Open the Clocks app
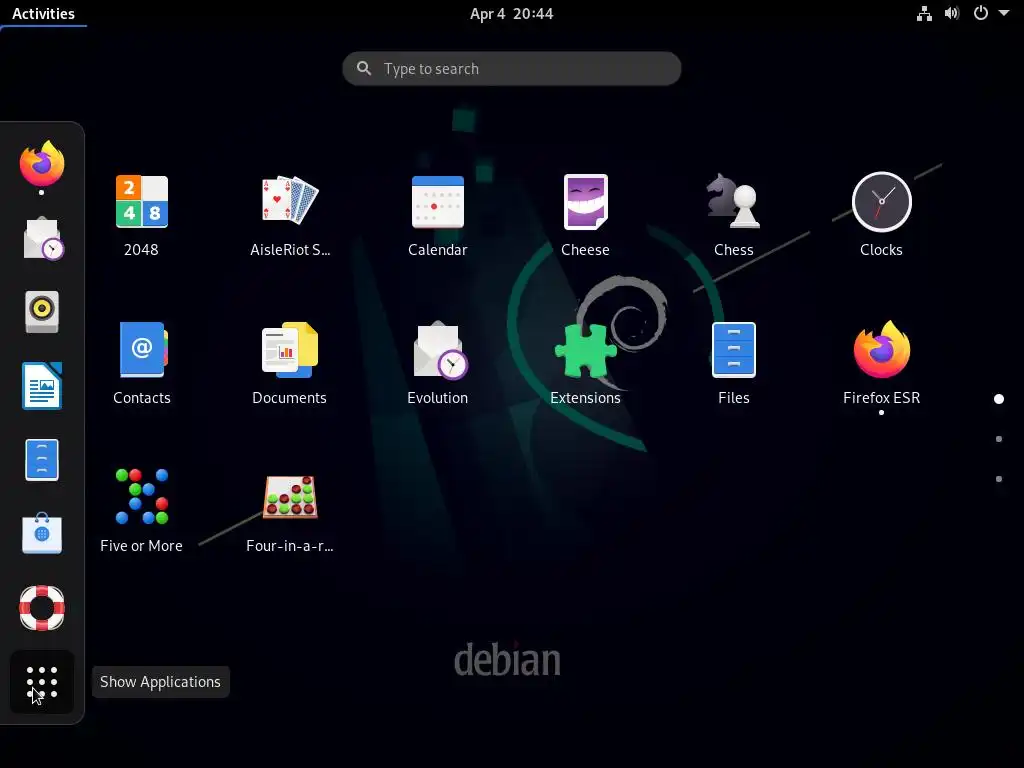The width and height of the screenshot is (1024, 768). click(x=882, y=202)
